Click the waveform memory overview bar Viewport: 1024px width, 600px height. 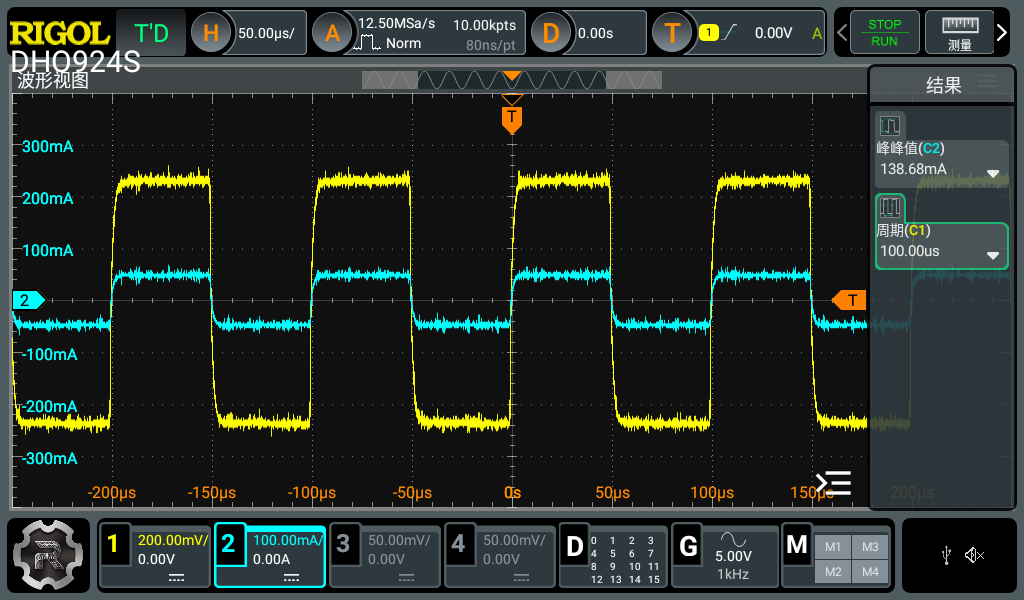(x=512, y=80)
